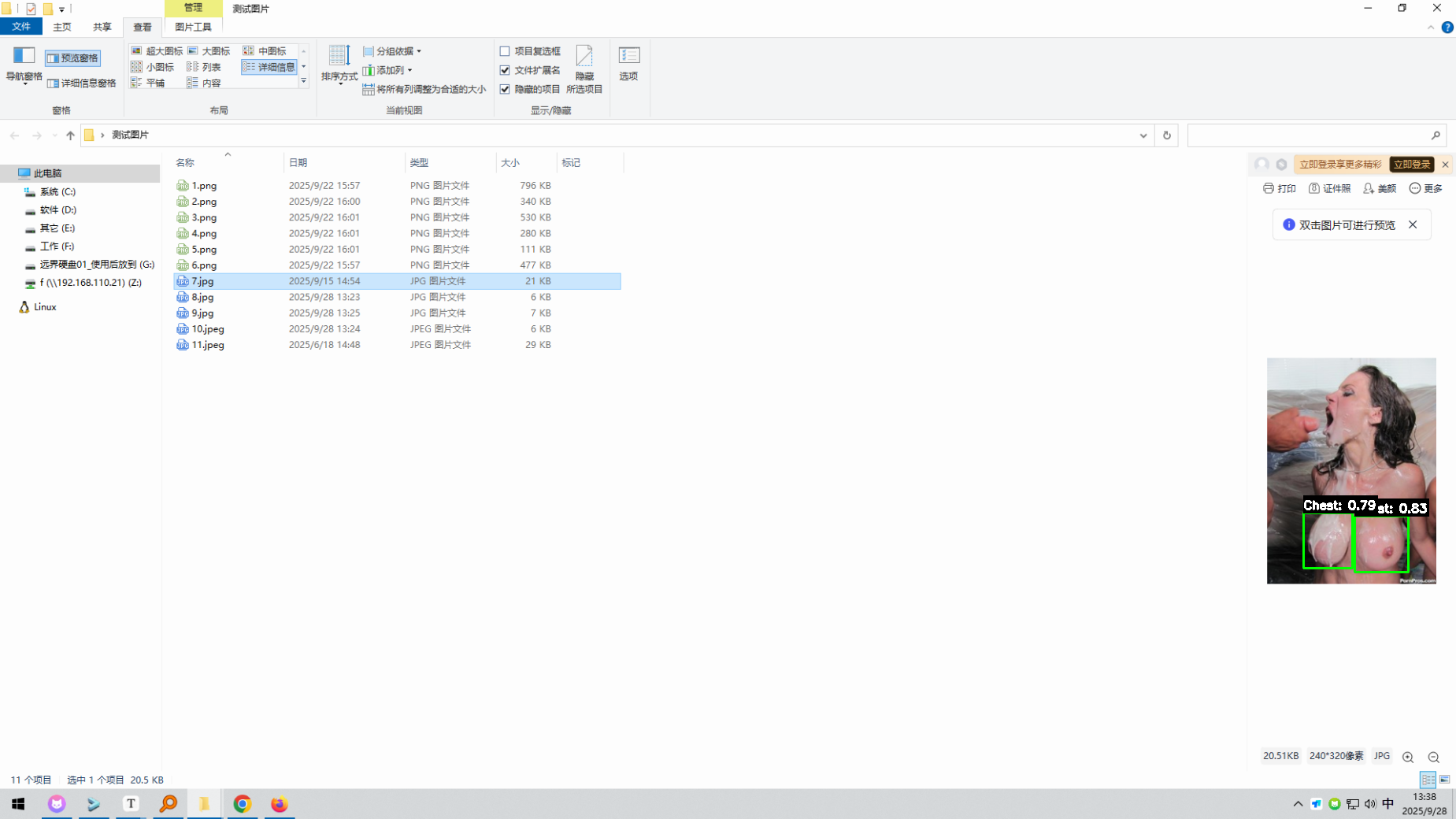Open Google Chrome from the taskbar
The width and height of the screenshot is (1456, 819).
point(242,803)
